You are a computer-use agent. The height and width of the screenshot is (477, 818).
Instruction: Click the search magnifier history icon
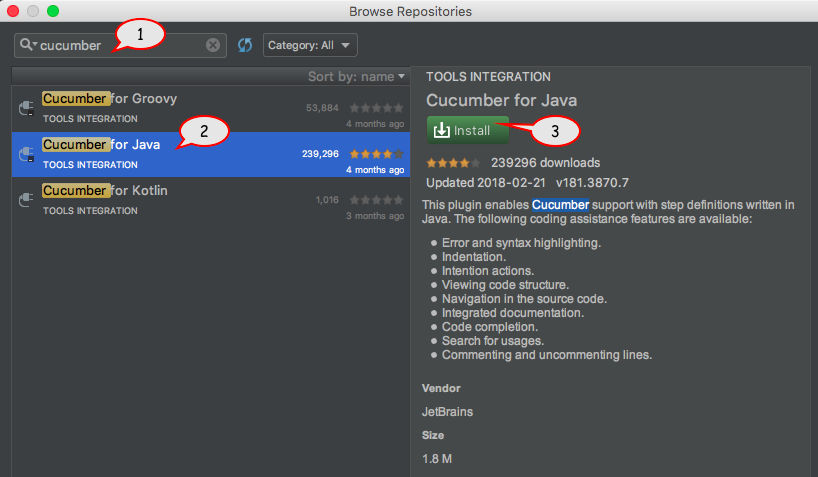(28, 45)
